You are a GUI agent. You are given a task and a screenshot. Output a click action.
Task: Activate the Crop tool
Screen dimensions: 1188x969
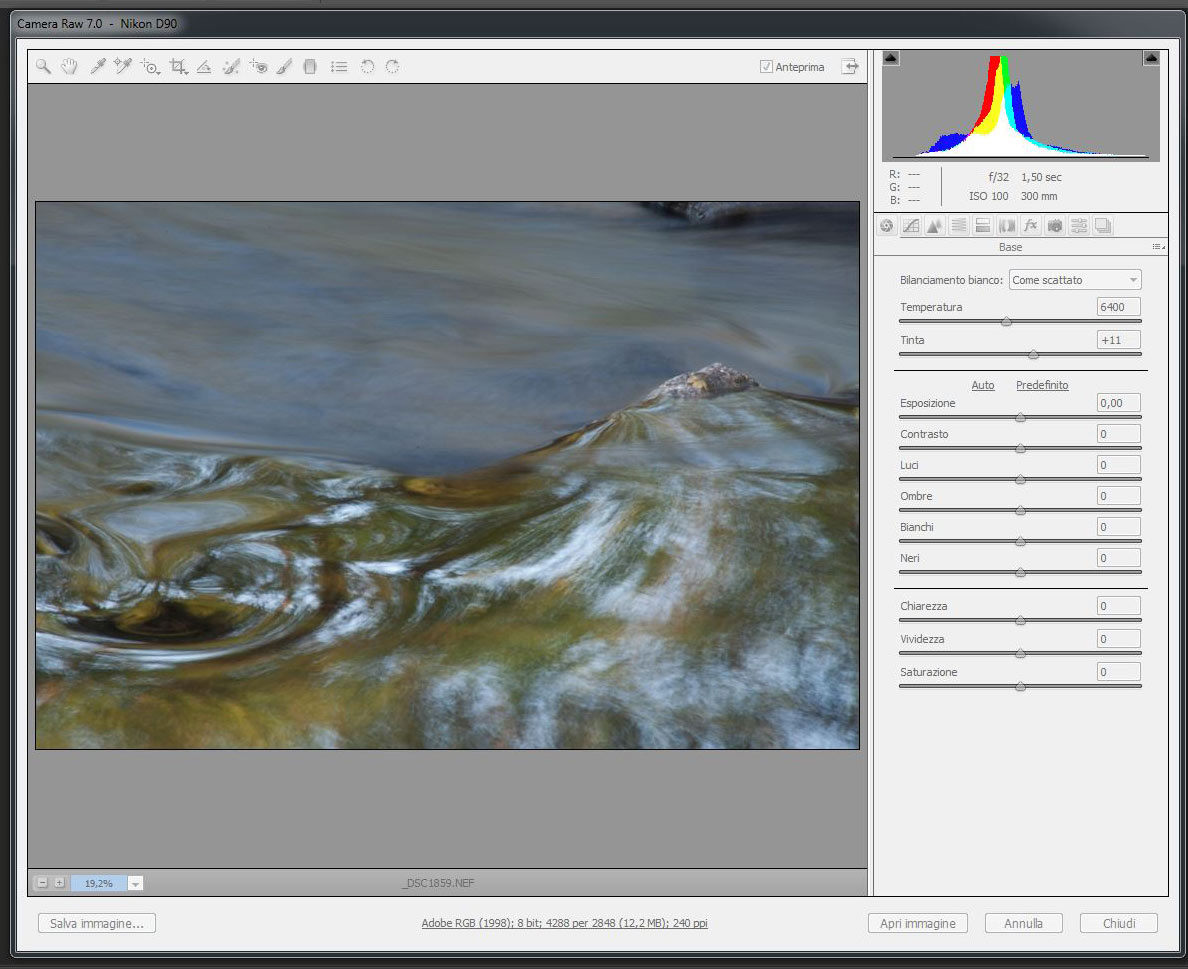coord(178,67)
